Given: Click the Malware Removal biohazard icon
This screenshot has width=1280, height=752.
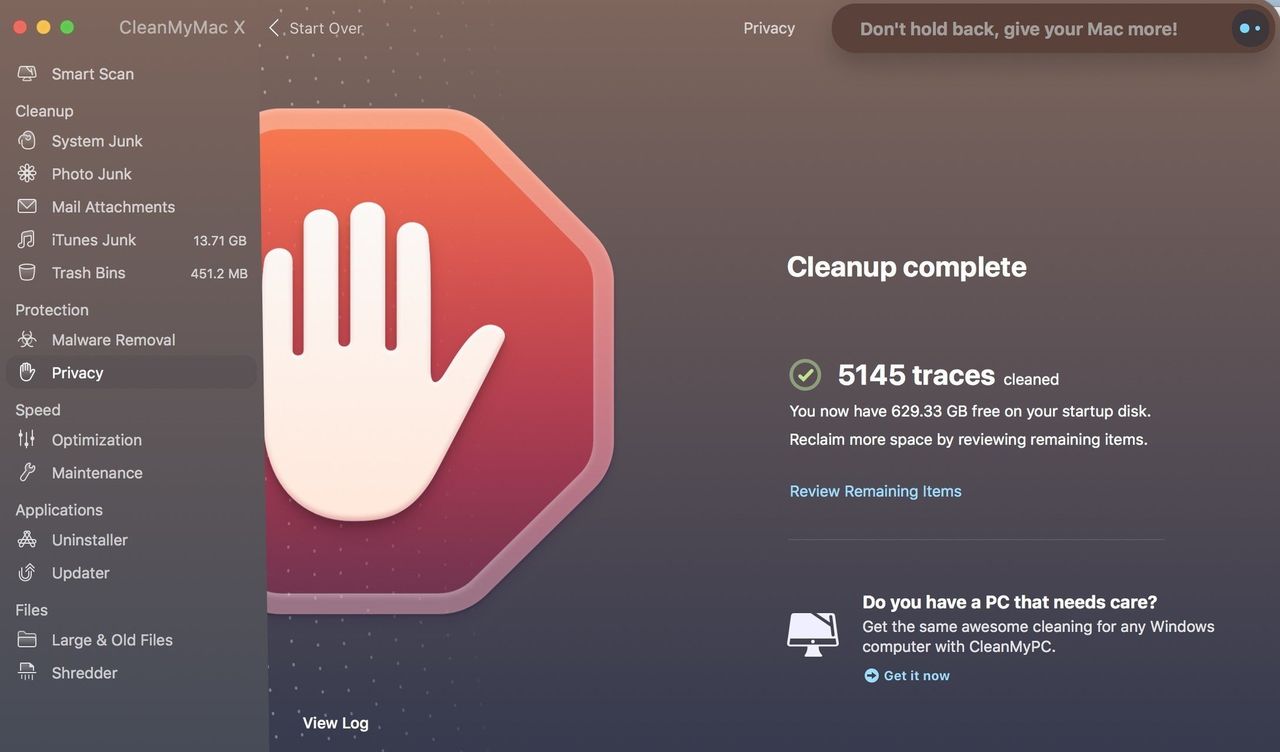Looking at the screenshot, I should (27, 340).
